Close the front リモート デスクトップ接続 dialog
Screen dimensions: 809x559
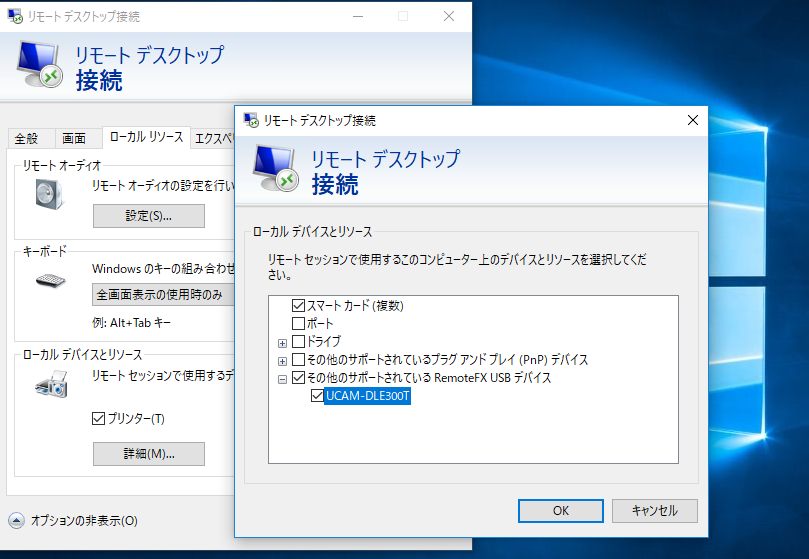(x=692, y=120)
